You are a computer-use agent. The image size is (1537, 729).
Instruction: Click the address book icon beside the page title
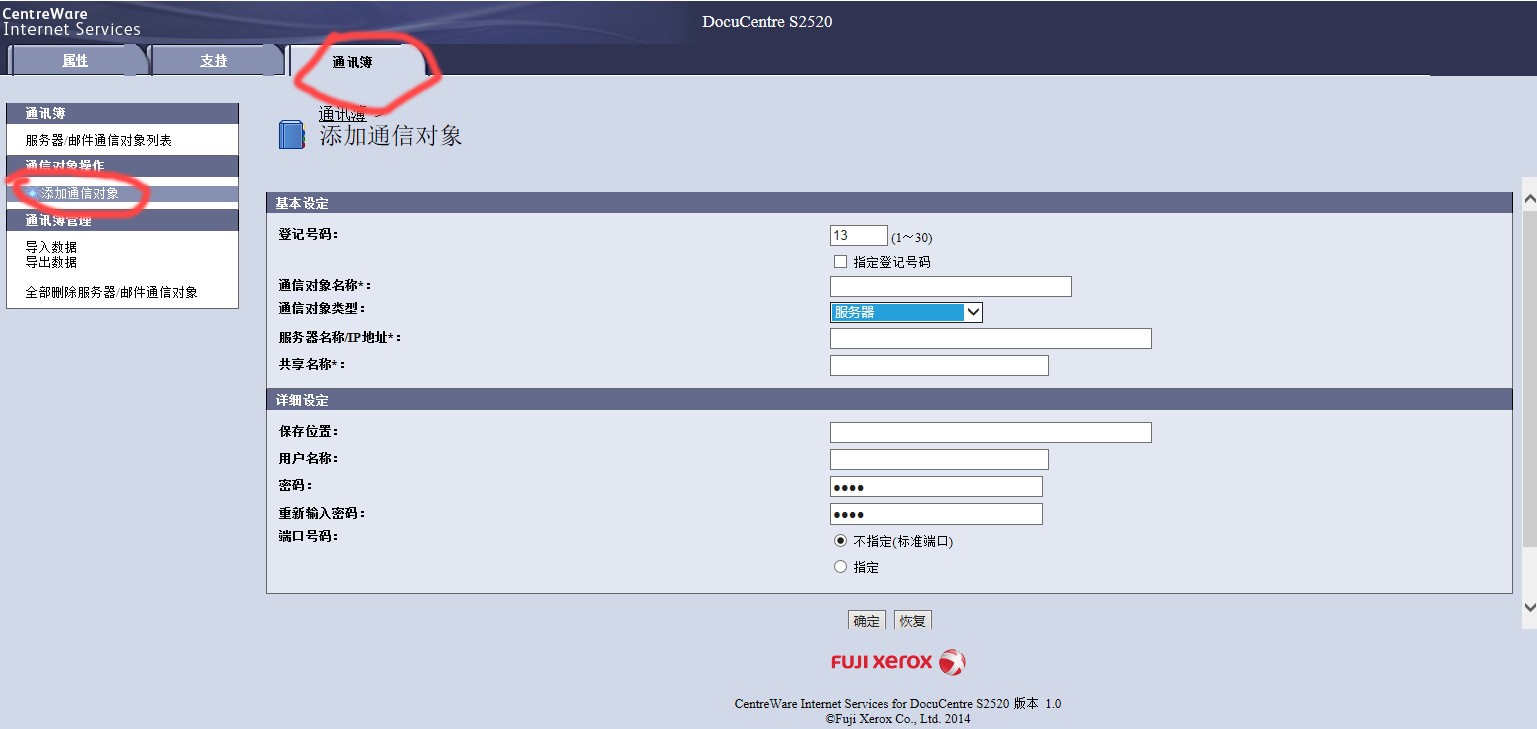point(291,135)
